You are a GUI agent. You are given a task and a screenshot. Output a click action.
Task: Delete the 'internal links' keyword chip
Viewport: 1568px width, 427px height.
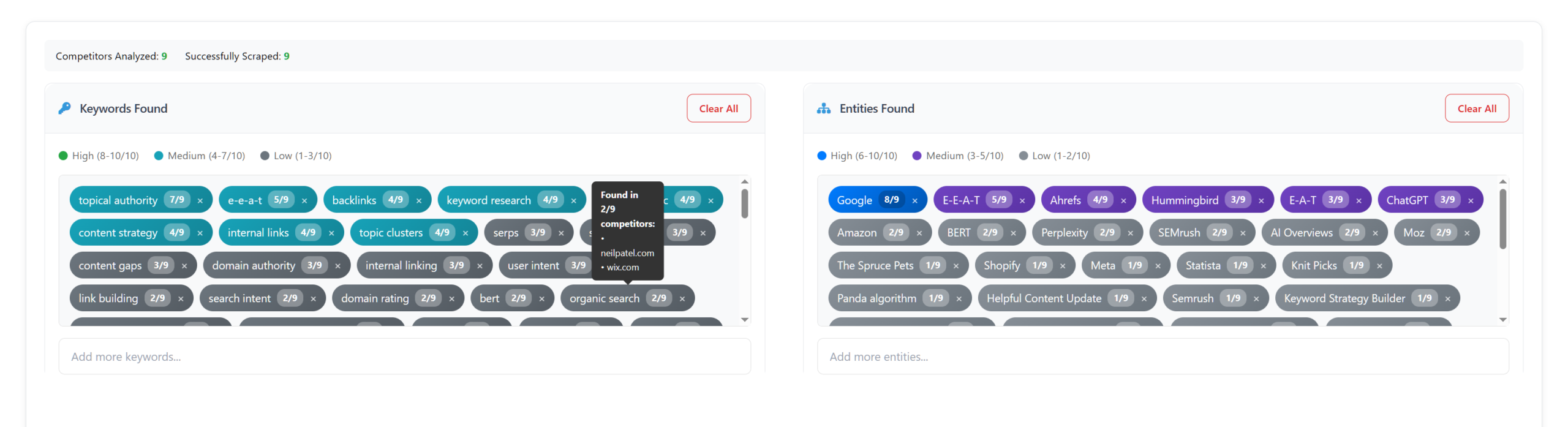pyautogui.click(x=331, y=233)
